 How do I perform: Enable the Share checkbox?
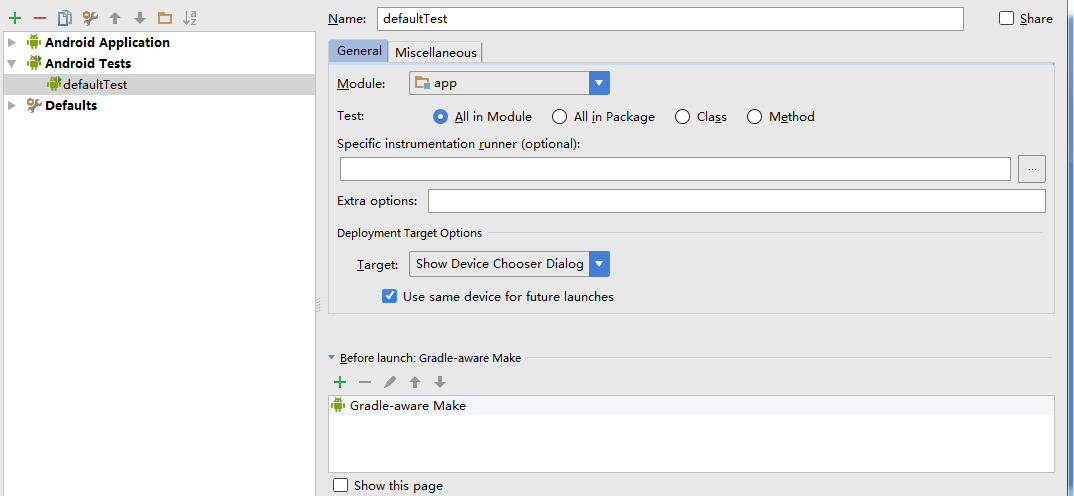pos(1006,19)
